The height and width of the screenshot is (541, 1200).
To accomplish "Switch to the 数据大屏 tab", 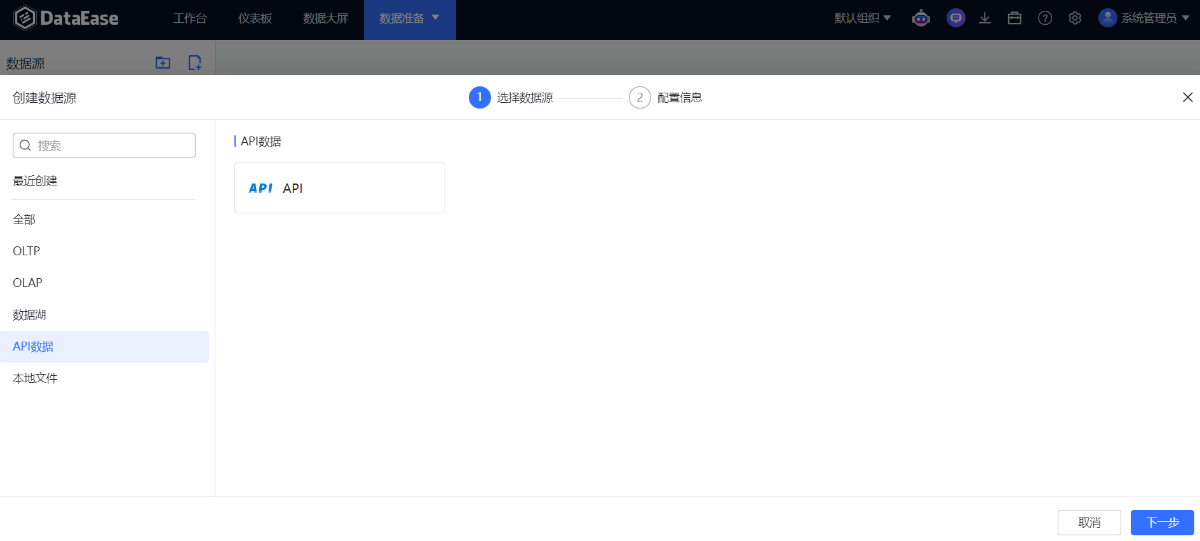I will click(x=326, y=18).
